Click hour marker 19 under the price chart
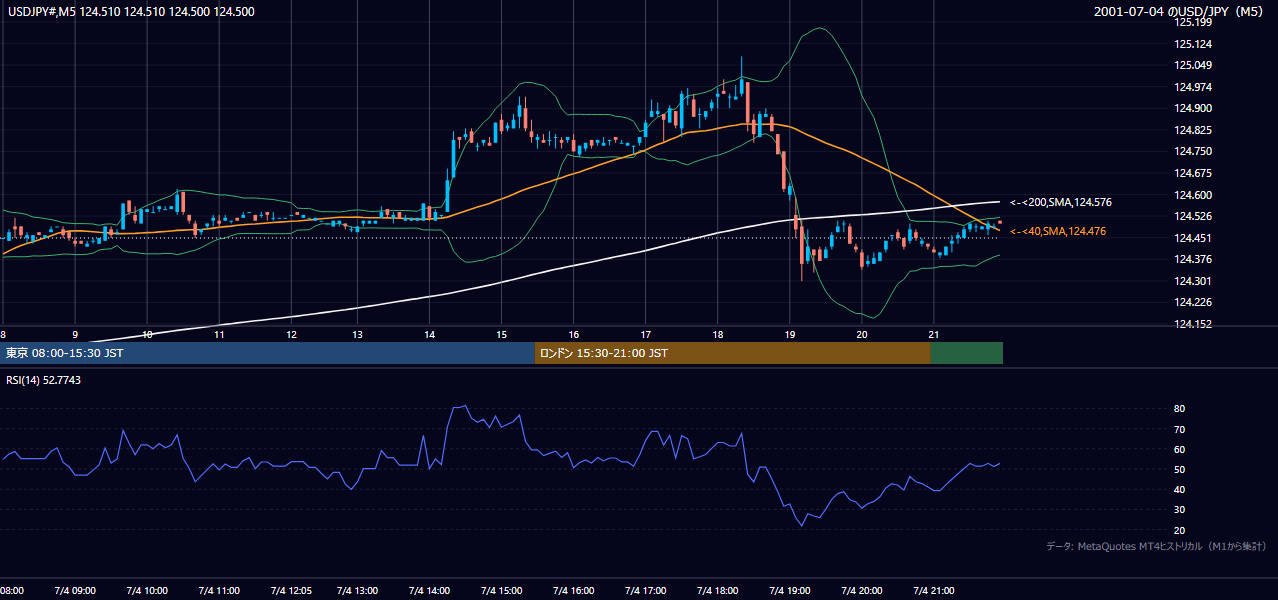The image size is (1278, 600). pyautogui.click(x=789, y=335)
